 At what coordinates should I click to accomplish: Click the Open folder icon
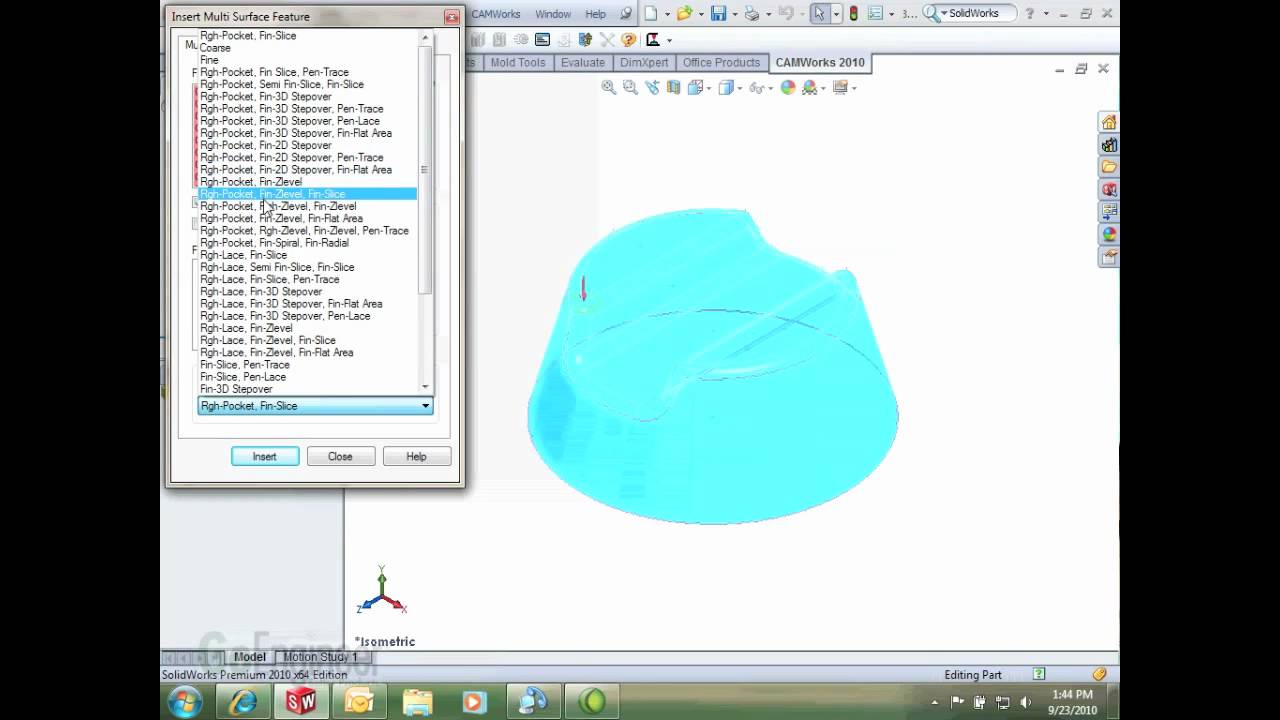pyautogui.click(x=683, y=13)
